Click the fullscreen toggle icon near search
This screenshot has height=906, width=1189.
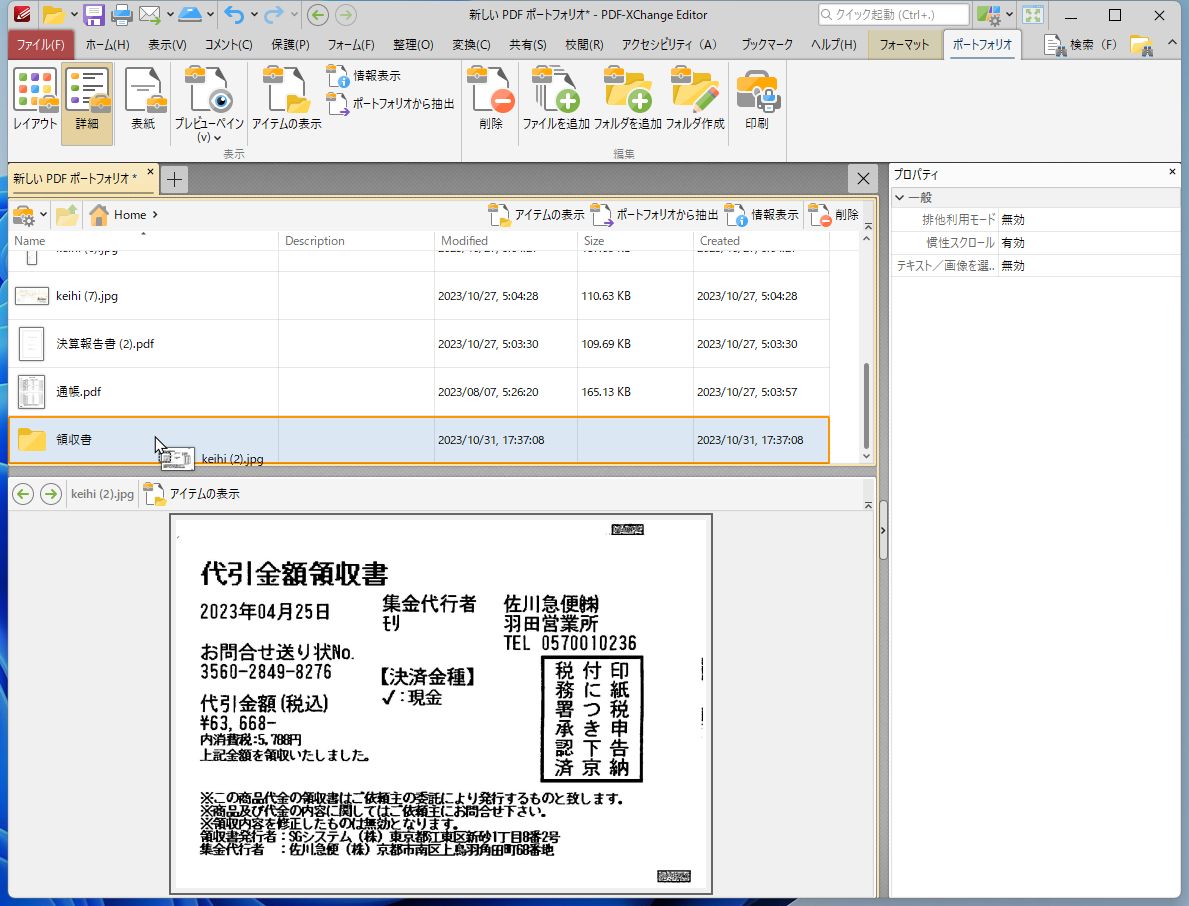(1033, 14)
